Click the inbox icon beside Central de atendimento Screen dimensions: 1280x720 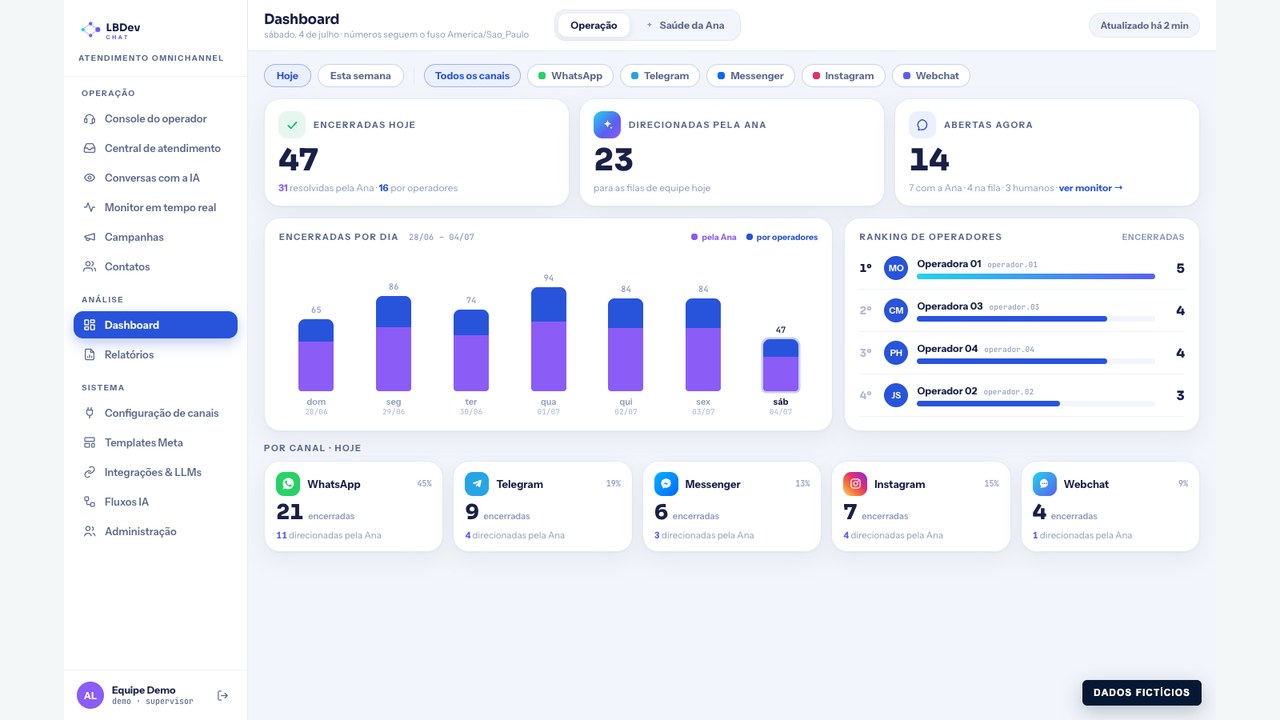point(90,148)
